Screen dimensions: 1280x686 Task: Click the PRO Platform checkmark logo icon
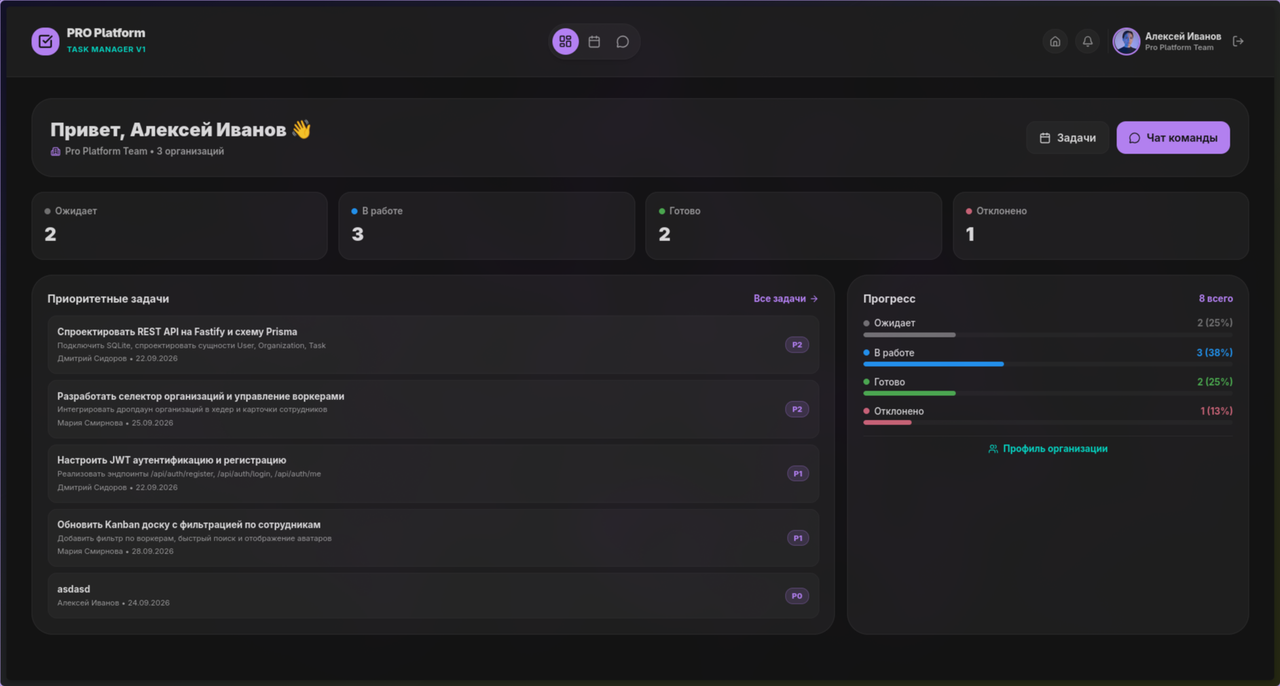pyautogui.click(x=45, y=41)
